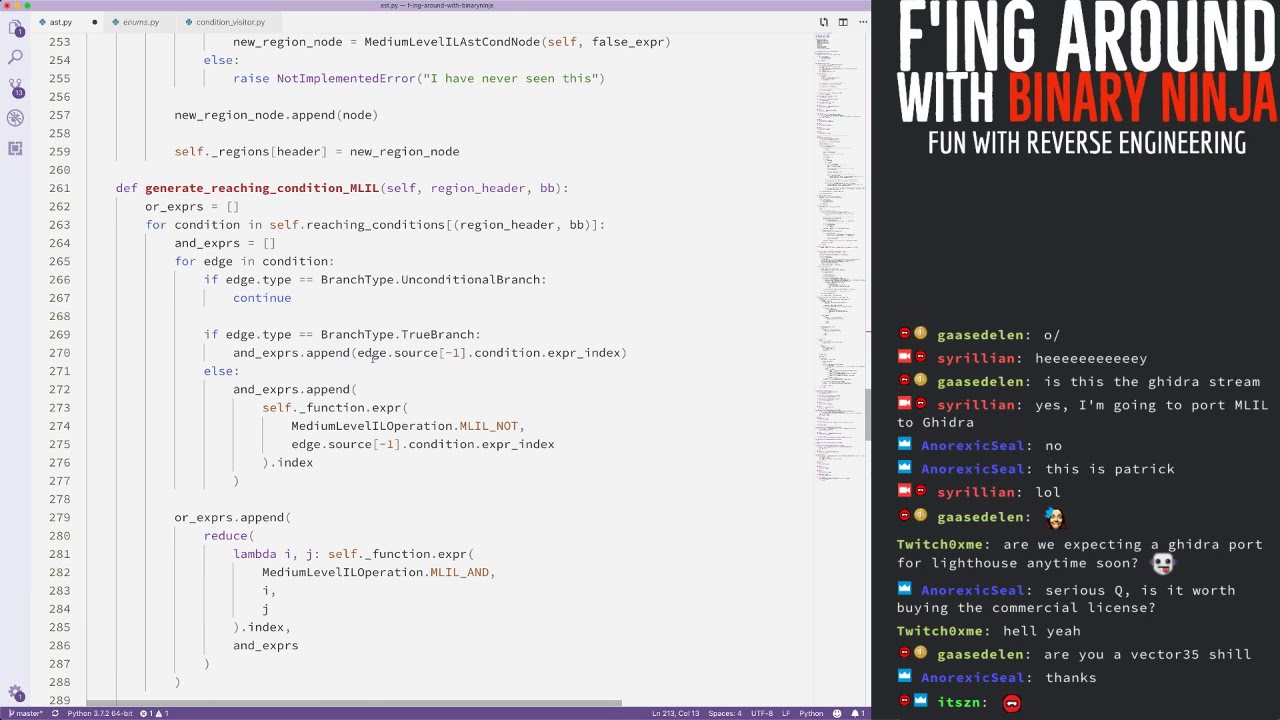The image size is (1280, 720).
Task: Click NotImplementedError on line 255
Action: click(x=345, y=78)
